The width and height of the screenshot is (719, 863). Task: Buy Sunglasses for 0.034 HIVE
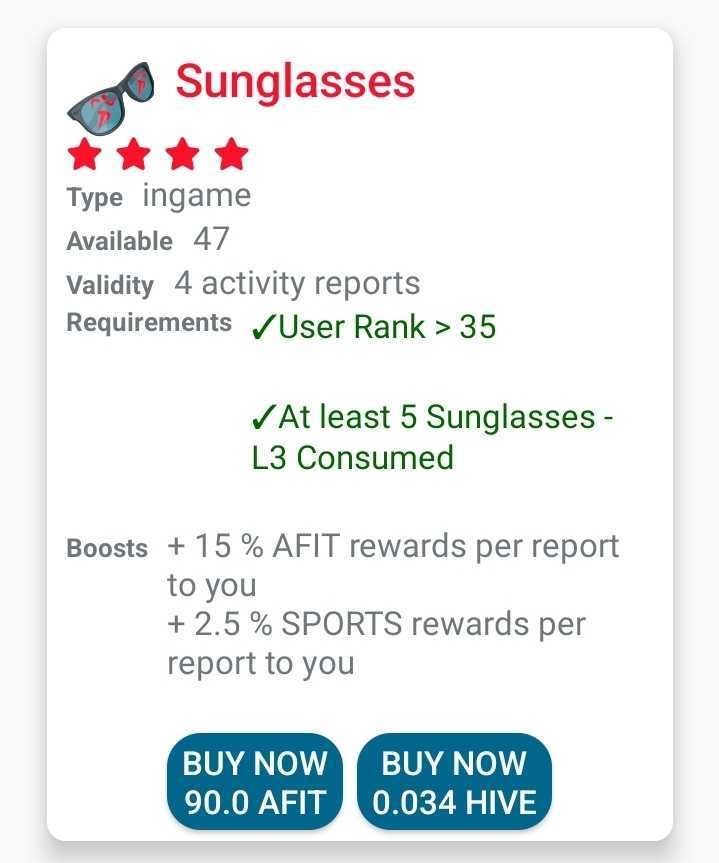pyautogui.click(x=454, y=782)
